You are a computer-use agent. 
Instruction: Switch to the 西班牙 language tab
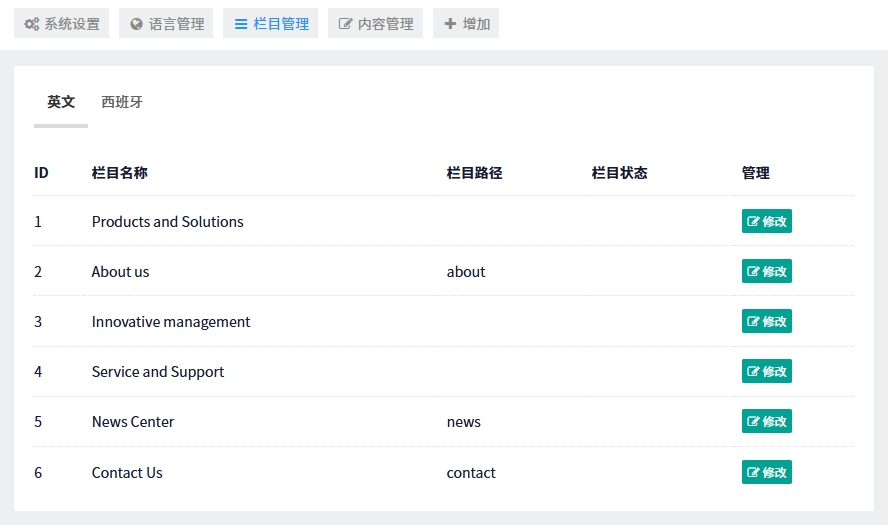coord(122,102)
